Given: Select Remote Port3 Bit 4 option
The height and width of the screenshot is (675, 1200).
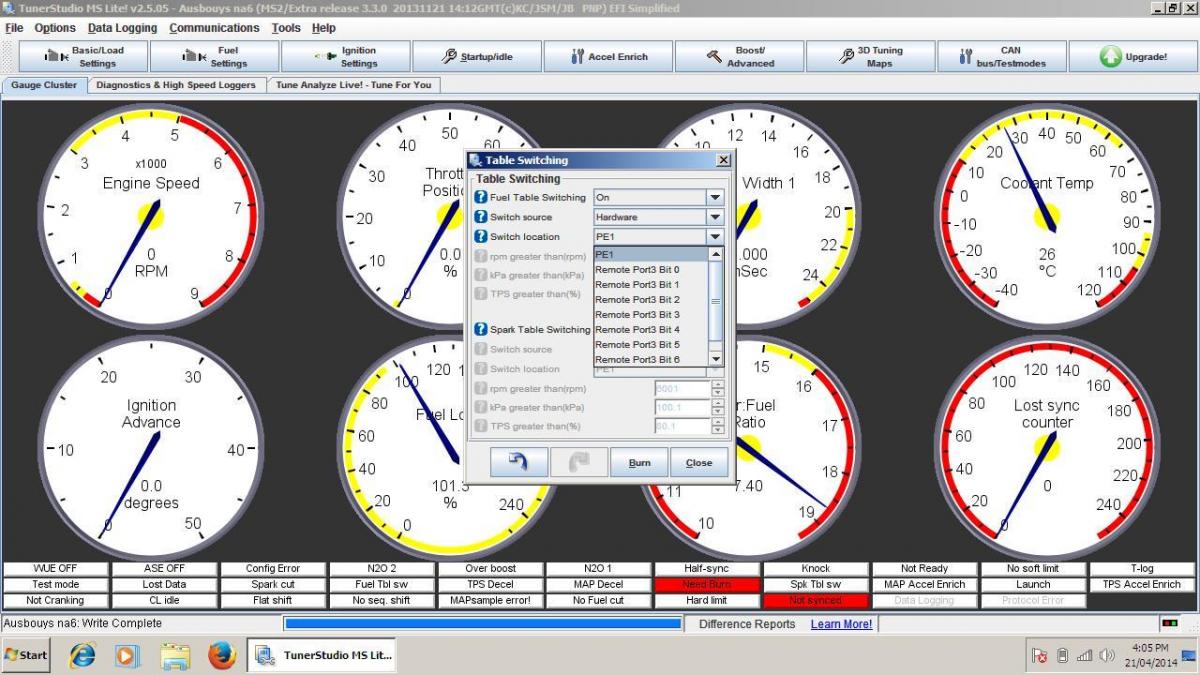Looking at the screenshot, I should click(x=651, y=329).
